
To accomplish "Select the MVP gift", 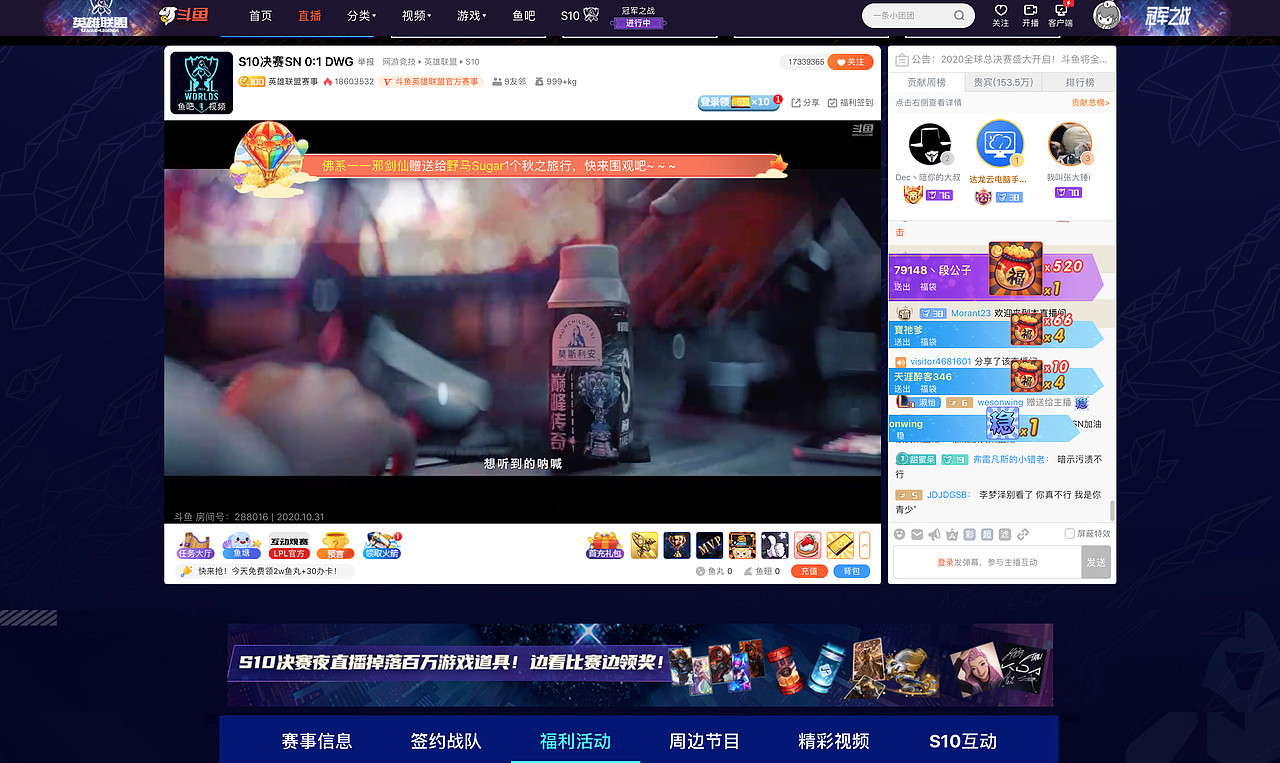I will coord(710,545).
